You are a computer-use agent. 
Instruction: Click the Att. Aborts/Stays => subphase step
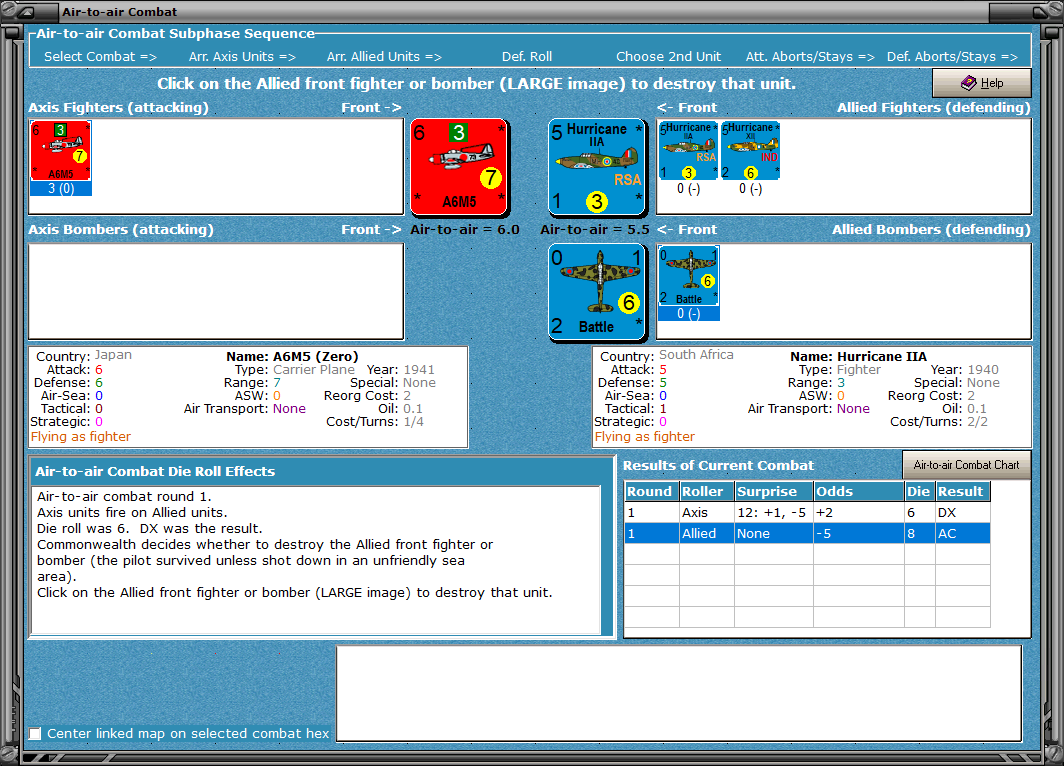click(810, 57)
